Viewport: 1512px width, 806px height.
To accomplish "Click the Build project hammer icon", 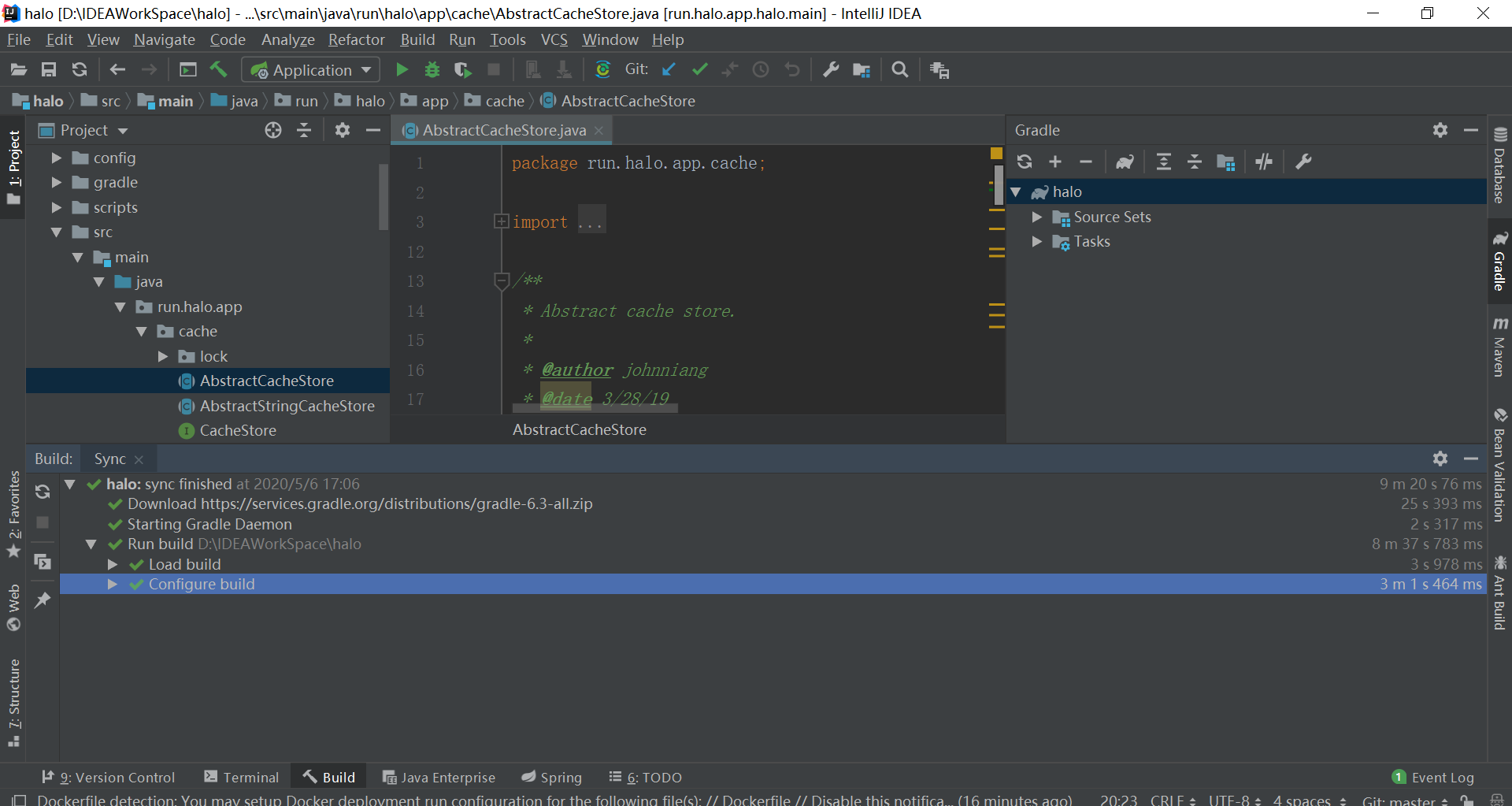I will pyautogui.click(x=218, y=70).
